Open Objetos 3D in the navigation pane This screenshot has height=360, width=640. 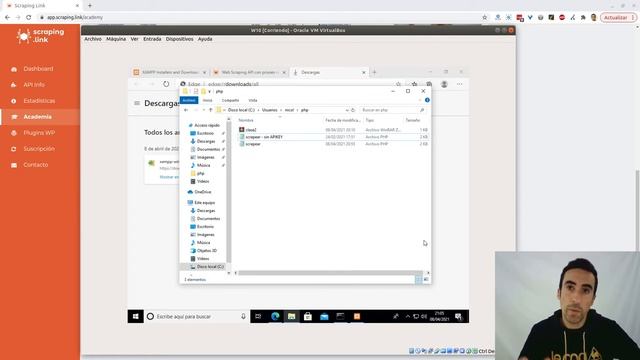[x=207, y=251]
